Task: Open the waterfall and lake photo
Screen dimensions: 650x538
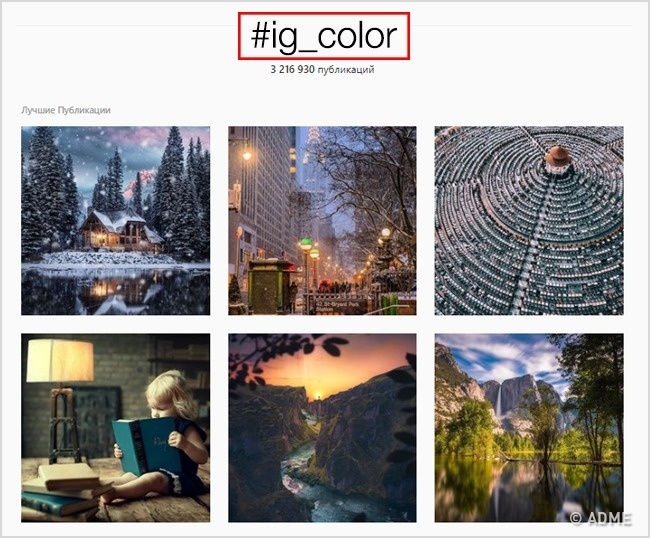Action: pos(529,428)
